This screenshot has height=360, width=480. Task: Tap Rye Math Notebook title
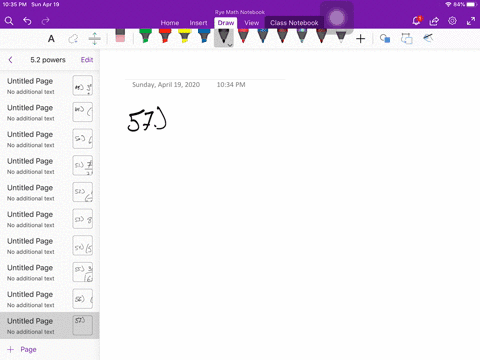coord(240,12)
